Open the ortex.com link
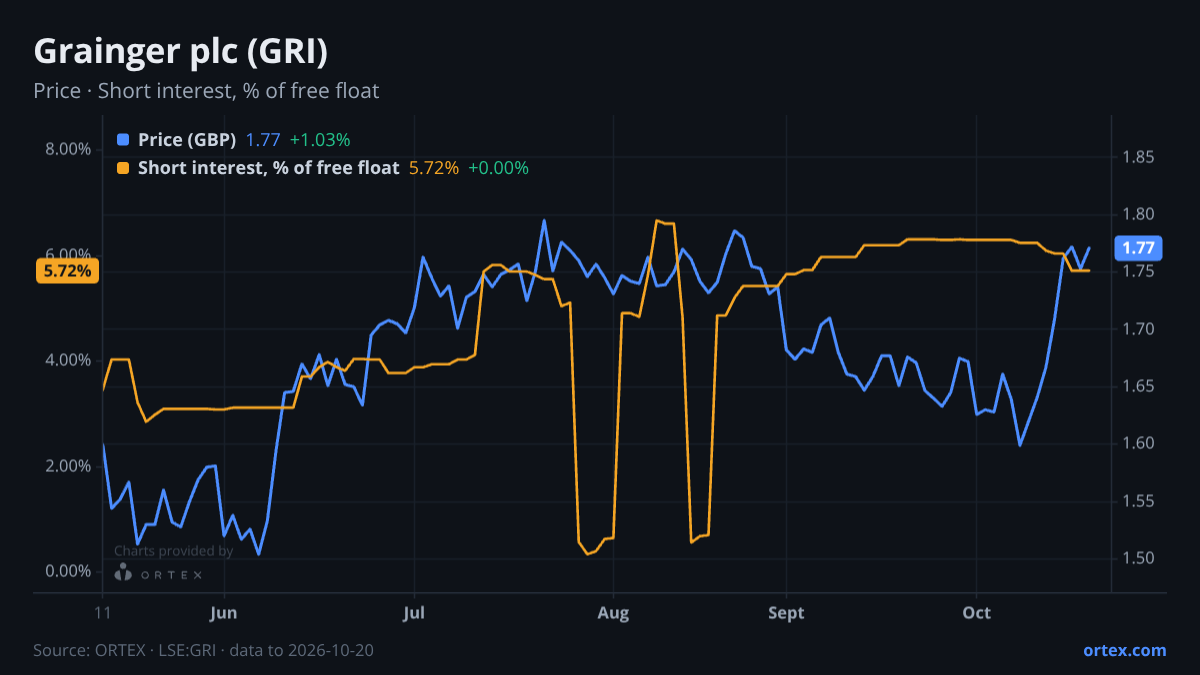Image resolution: width=1200 pixels, height=675 pixels. tap(1124, 650)
